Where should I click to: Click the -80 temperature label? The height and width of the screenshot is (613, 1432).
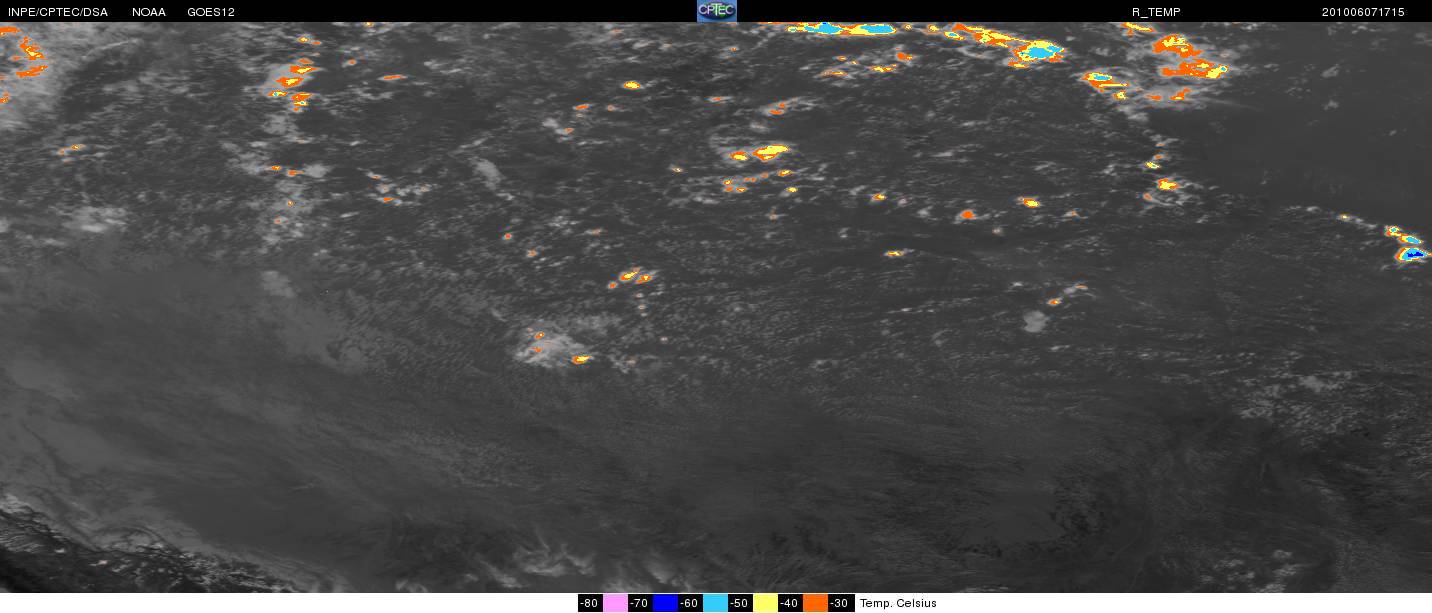590,603
